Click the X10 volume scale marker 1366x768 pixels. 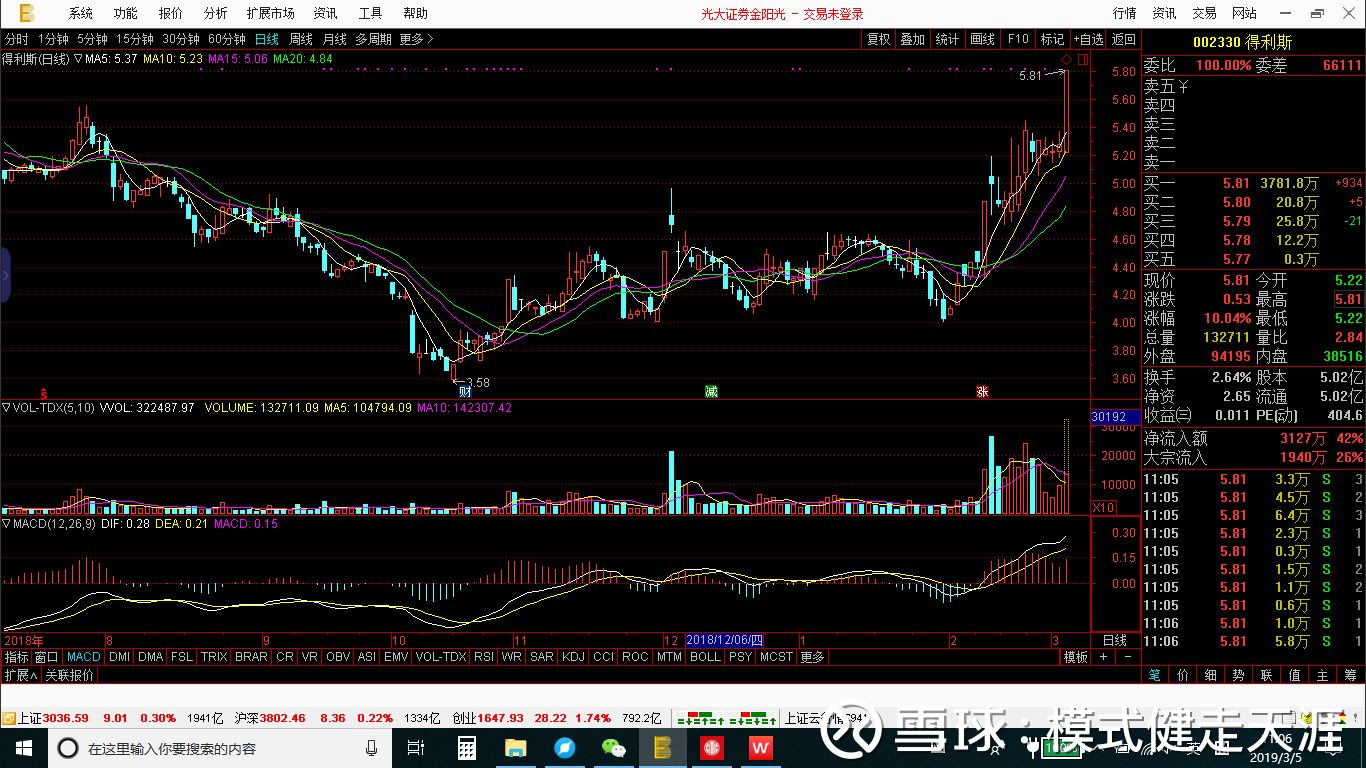1102,508
